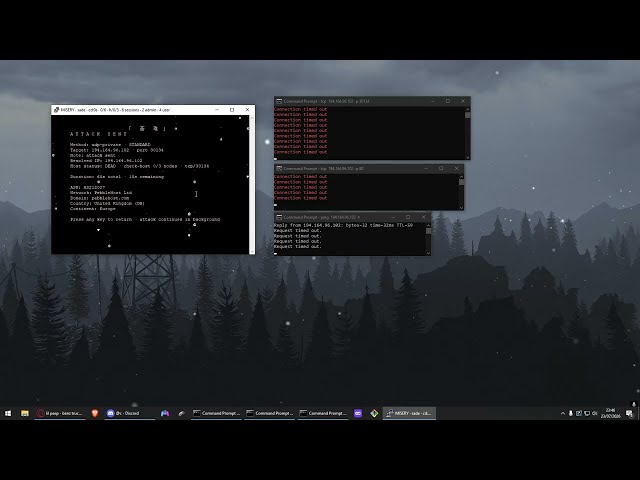
Task: Click the ping Command Prompt title bar text
Action: click(322, 217)
